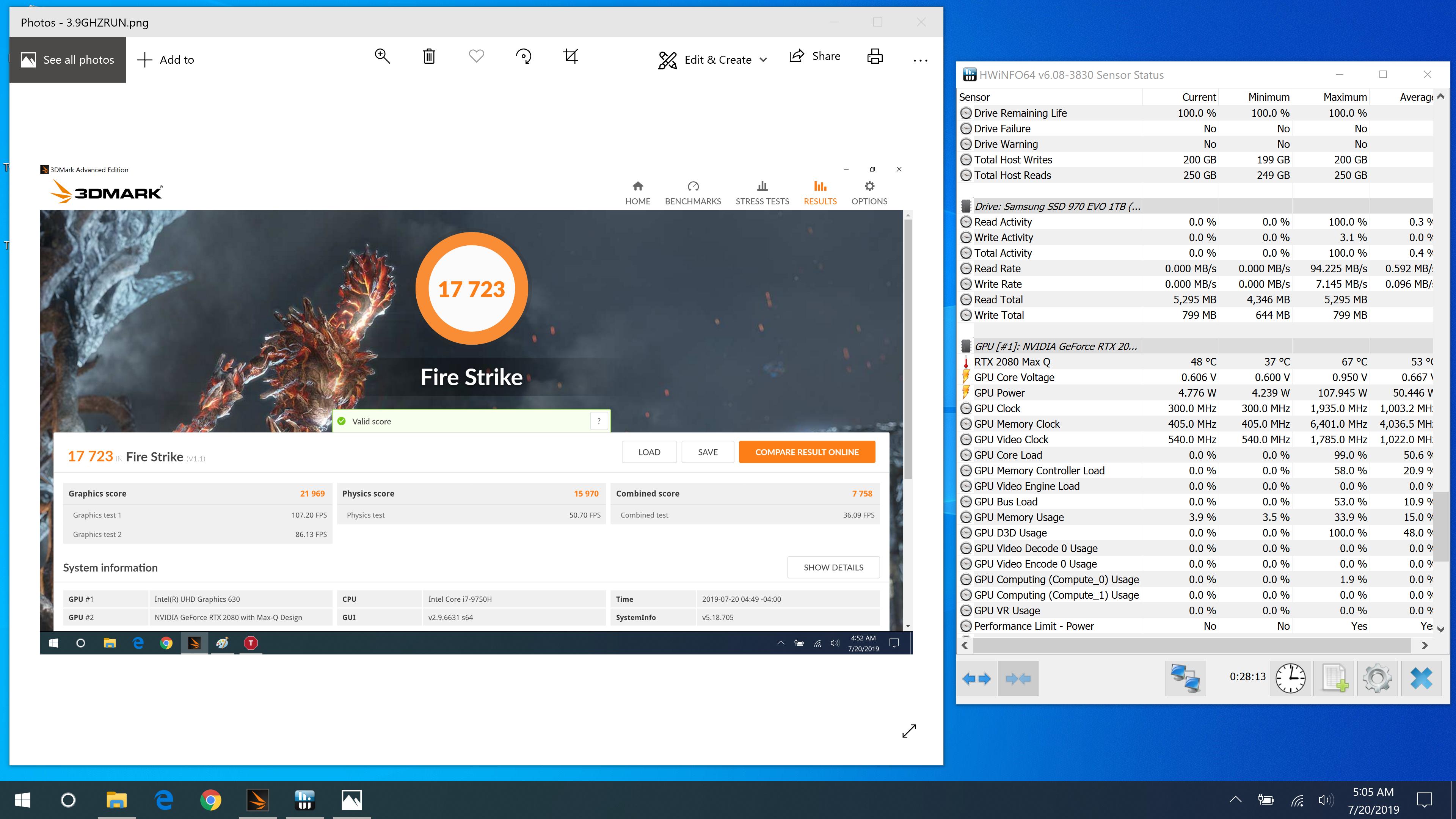
Task: Start logging with the sheet plus icon
Action: 1334,678
